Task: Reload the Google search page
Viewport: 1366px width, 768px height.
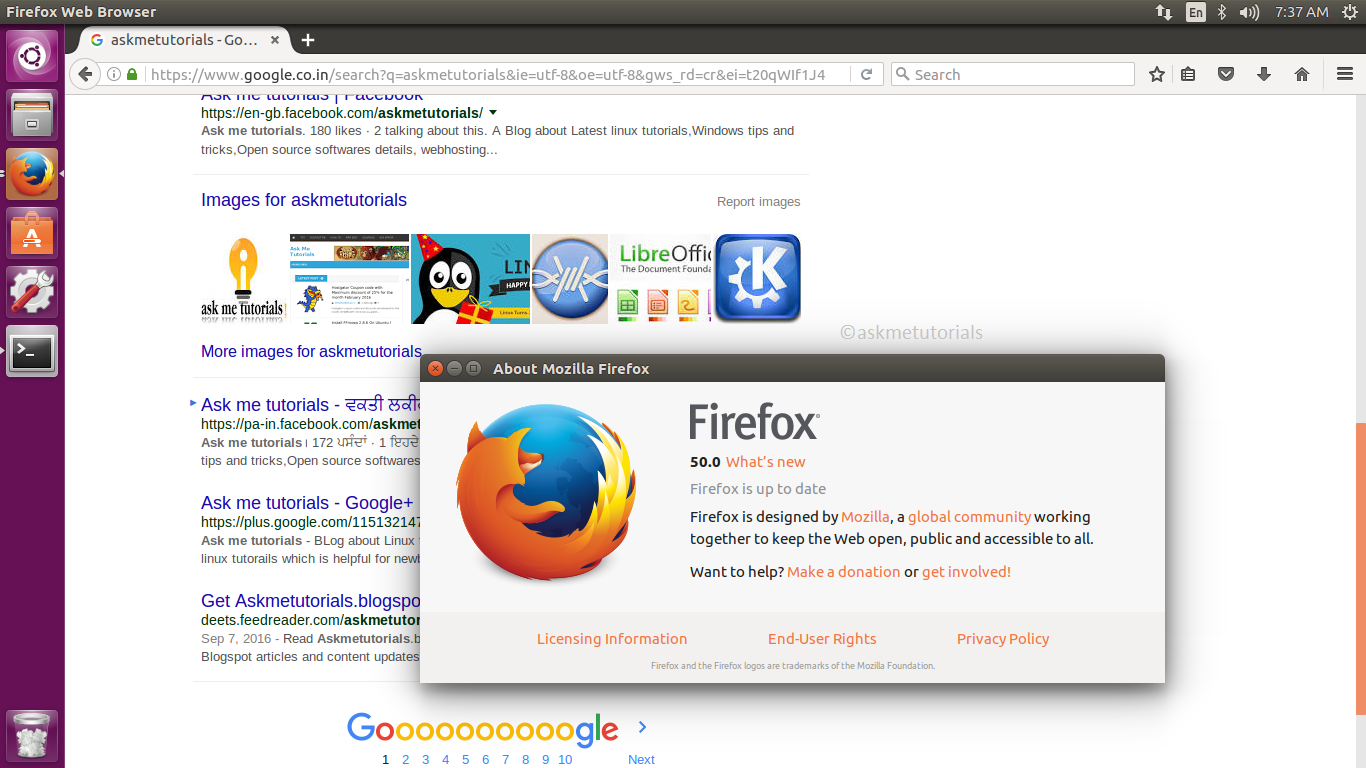Action: click(x=866, y=73)
